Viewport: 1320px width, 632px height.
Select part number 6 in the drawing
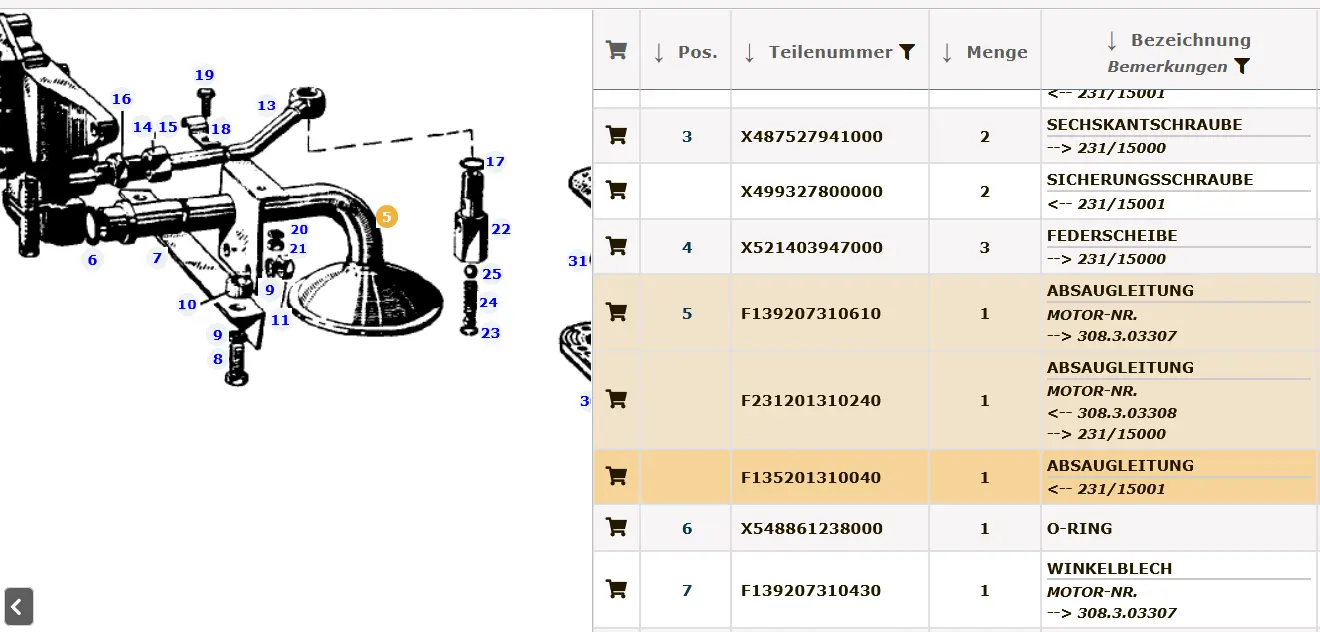coord(92,260)
